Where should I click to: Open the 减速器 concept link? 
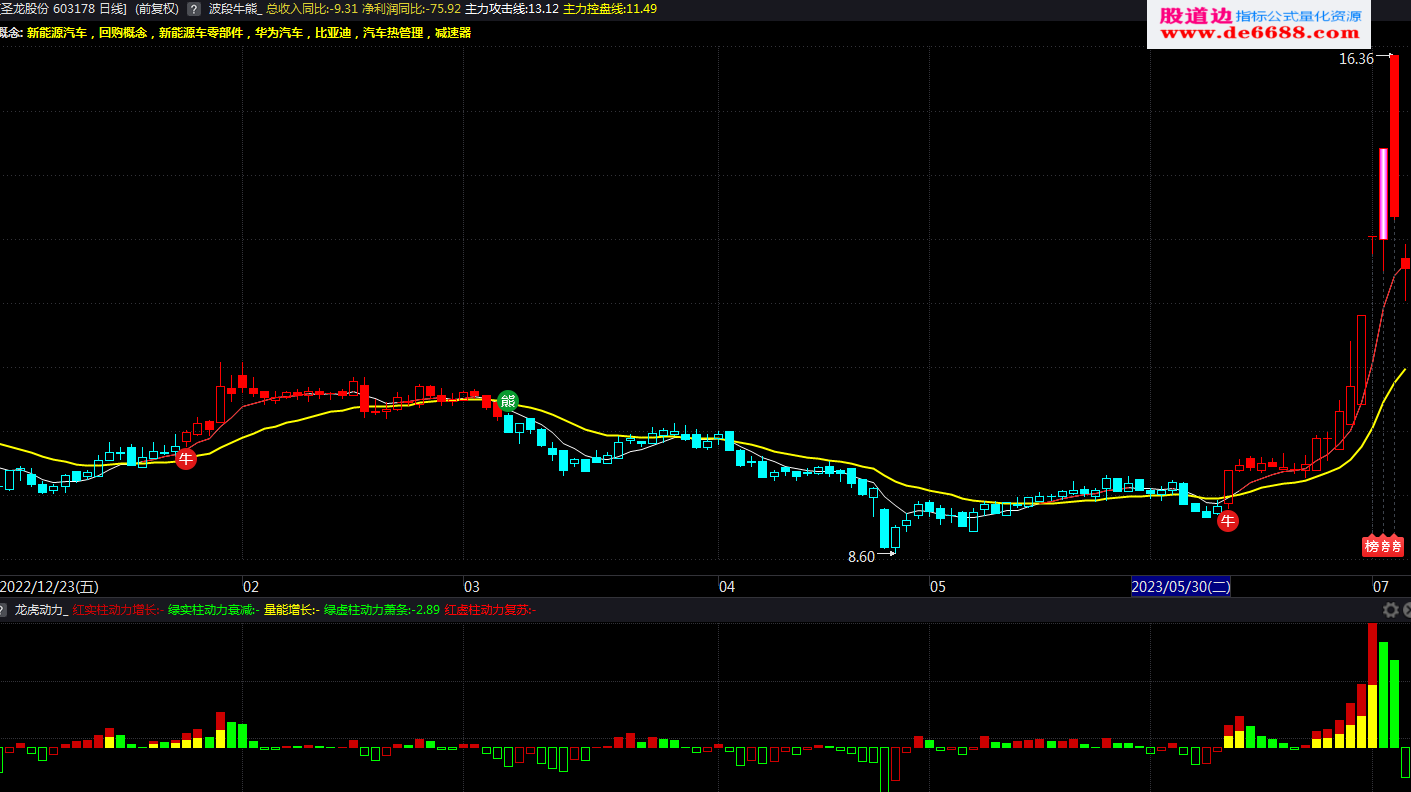click(x=452, y=33)
